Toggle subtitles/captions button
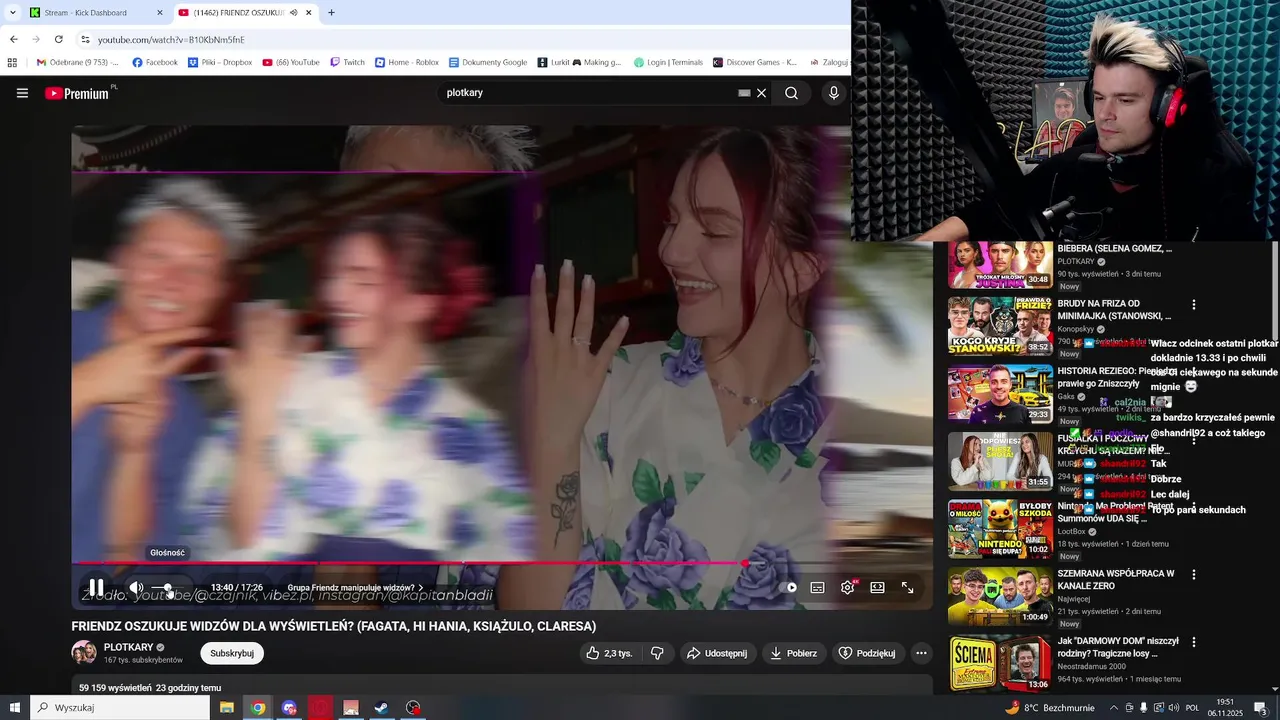 point(817,588)
